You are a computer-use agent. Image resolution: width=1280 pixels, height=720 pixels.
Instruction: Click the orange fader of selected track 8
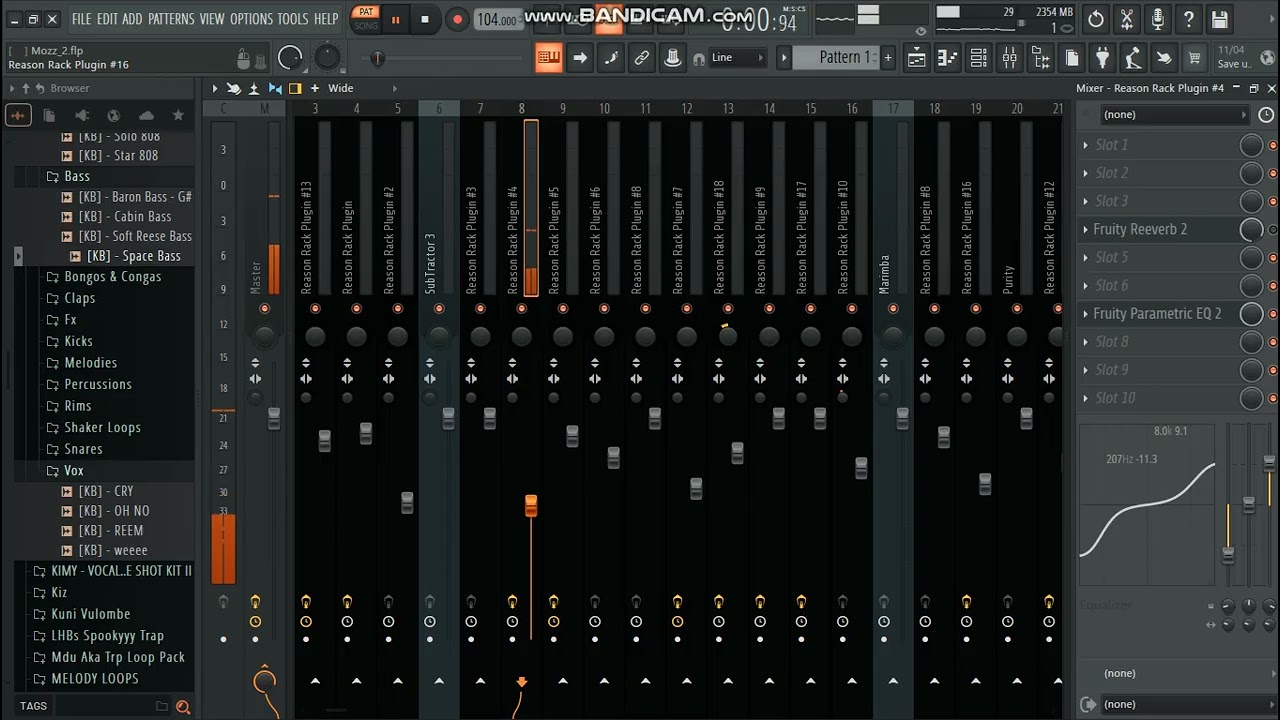pos(531,506)
